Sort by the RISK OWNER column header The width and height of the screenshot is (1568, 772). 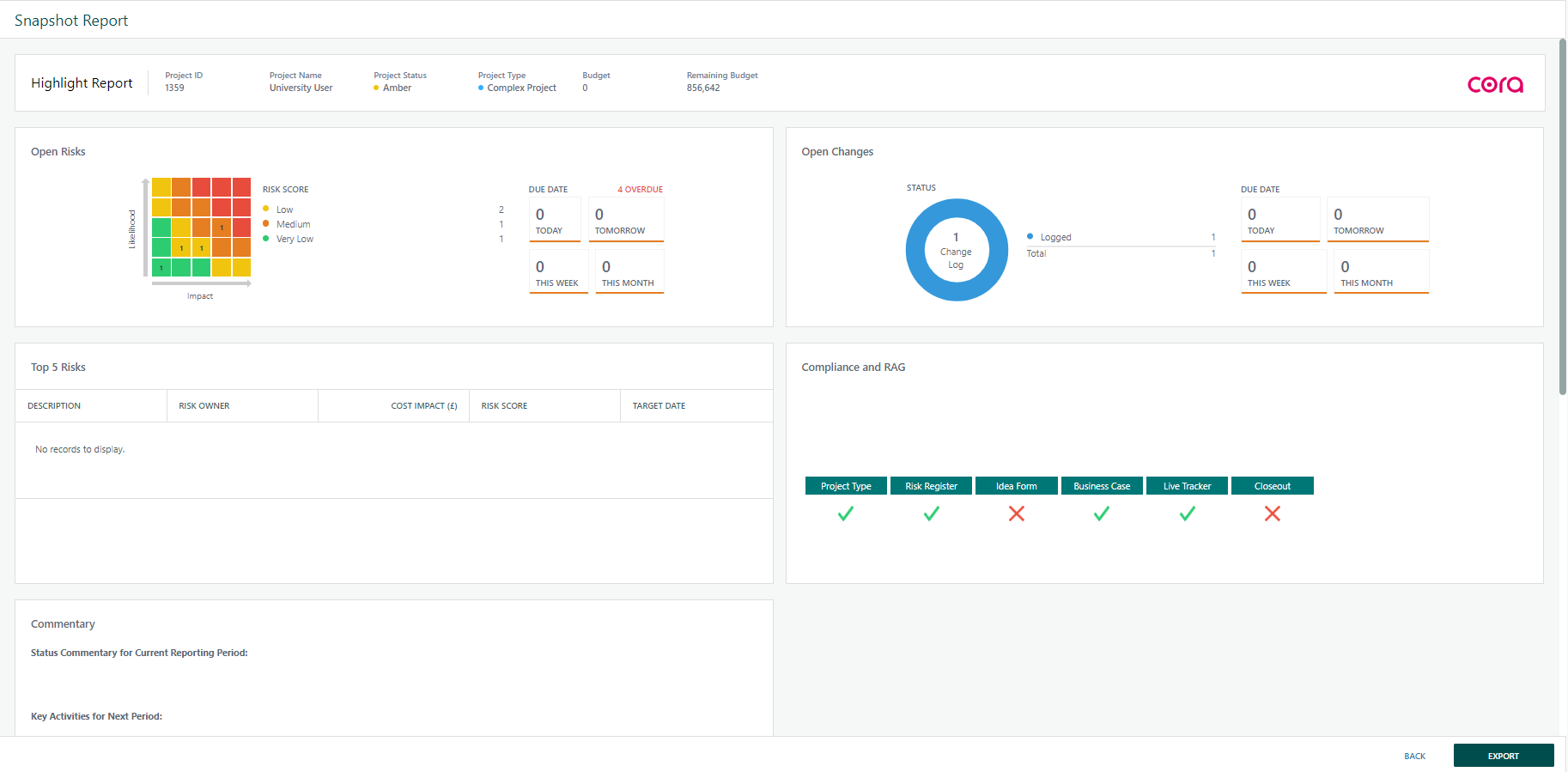pyautogui.click(x=242, y=406)
